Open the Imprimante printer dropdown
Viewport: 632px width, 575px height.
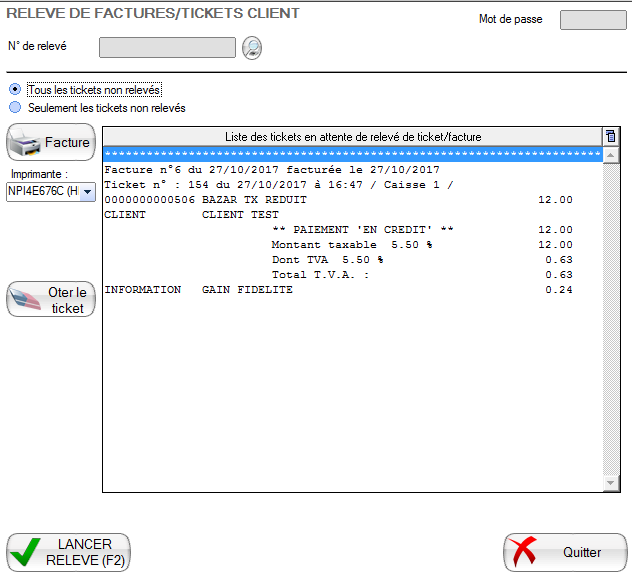pos(87,192)
